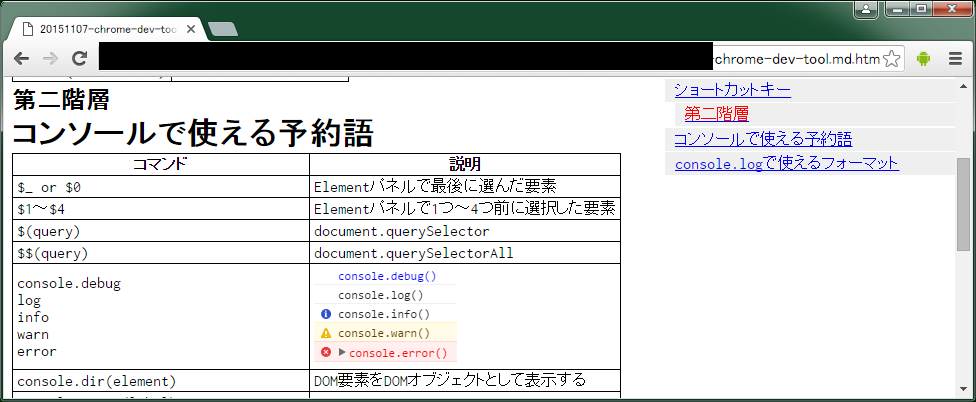Viewport: 976px width, 402px height.
Task: Open the Android extension icon
Action: tap(923, 59)
